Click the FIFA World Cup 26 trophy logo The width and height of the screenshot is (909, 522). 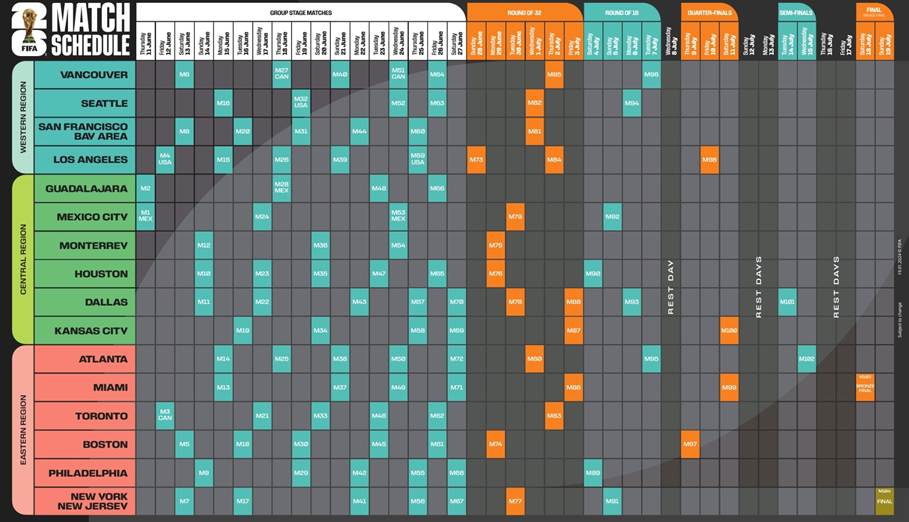[28, 30]
